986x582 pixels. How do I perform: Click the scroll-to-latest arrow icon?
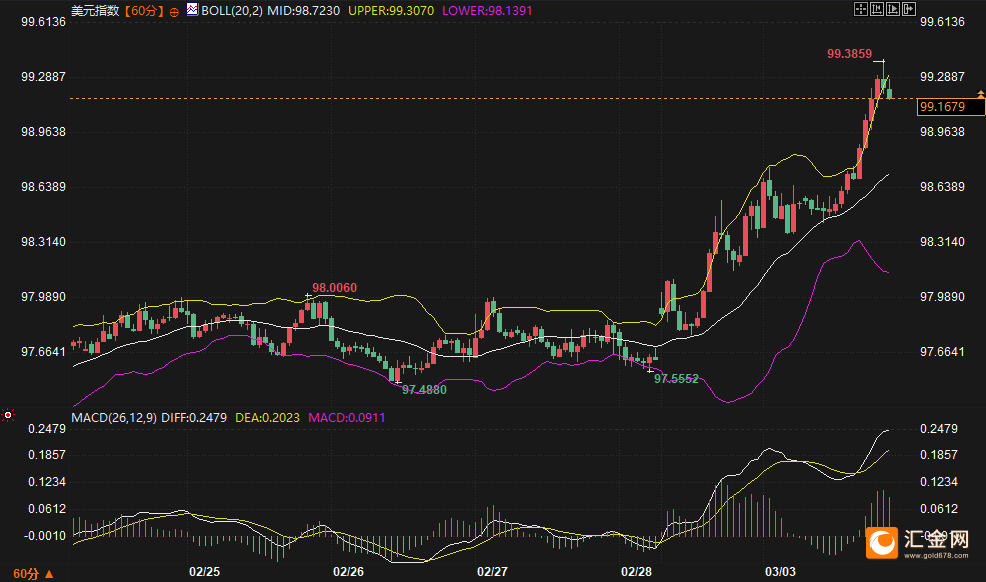[909, 9]
